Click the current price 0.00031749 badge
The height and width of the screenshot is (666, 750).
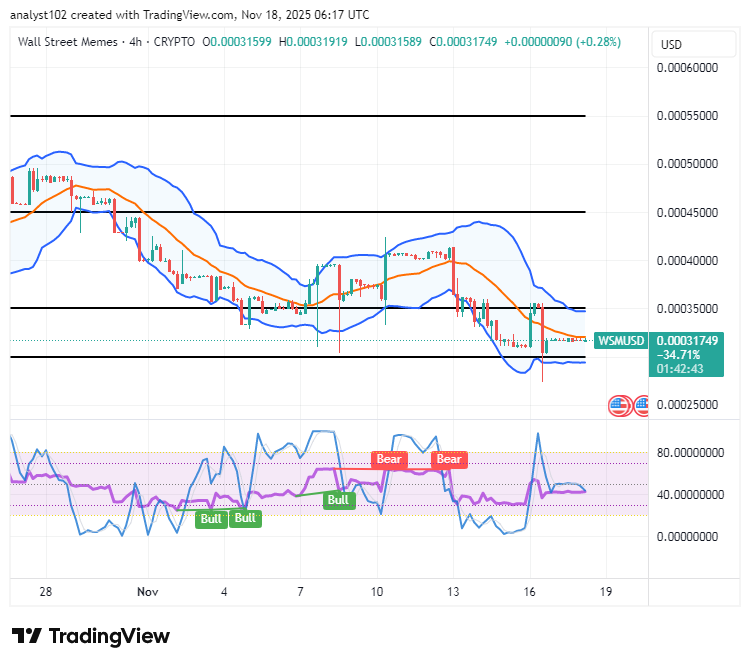pos(687,341)
